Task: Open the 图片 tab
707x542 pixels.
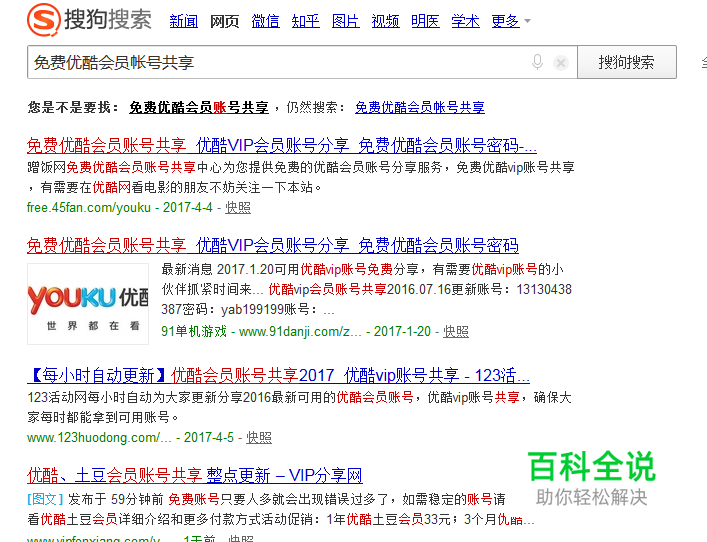Action: coord(345,21)
